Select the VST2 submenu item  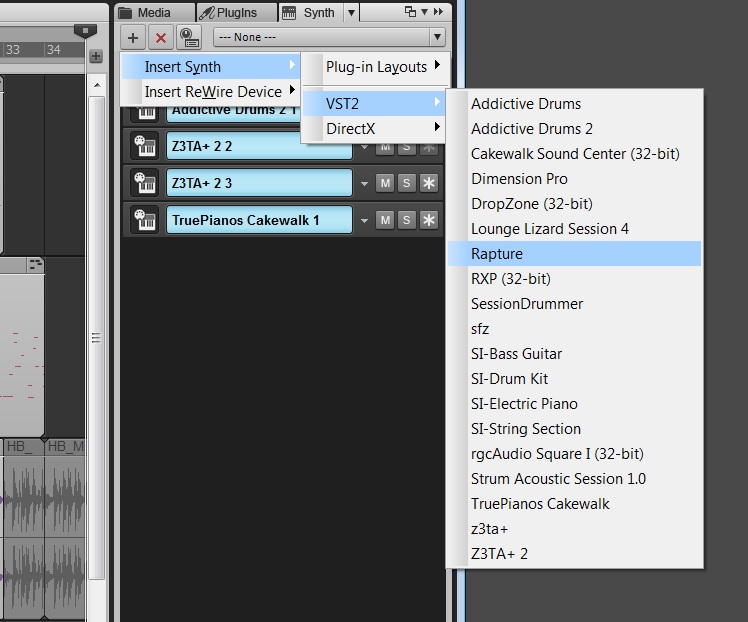pos(374,104)
